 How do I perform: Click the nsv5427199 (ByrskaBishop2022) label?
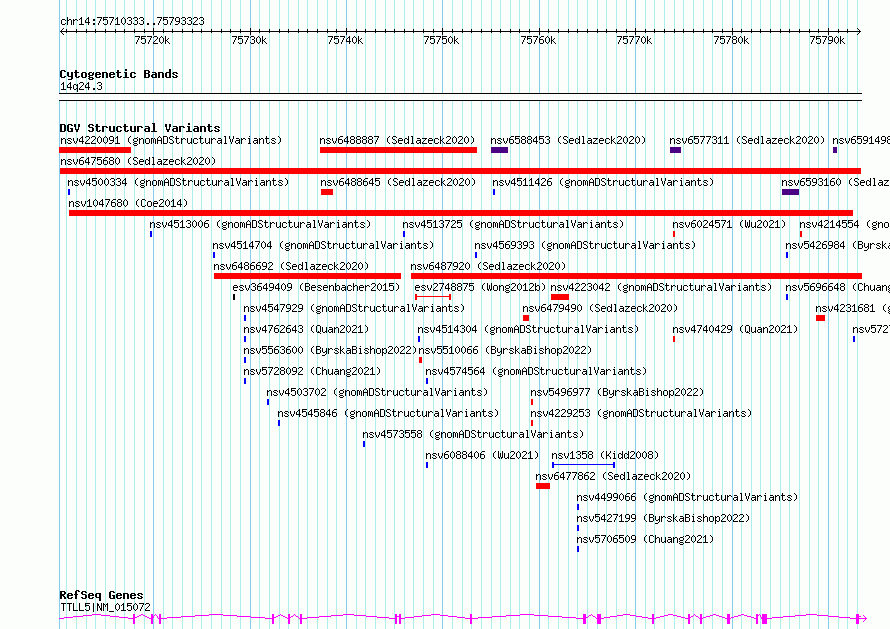[663, 518]
